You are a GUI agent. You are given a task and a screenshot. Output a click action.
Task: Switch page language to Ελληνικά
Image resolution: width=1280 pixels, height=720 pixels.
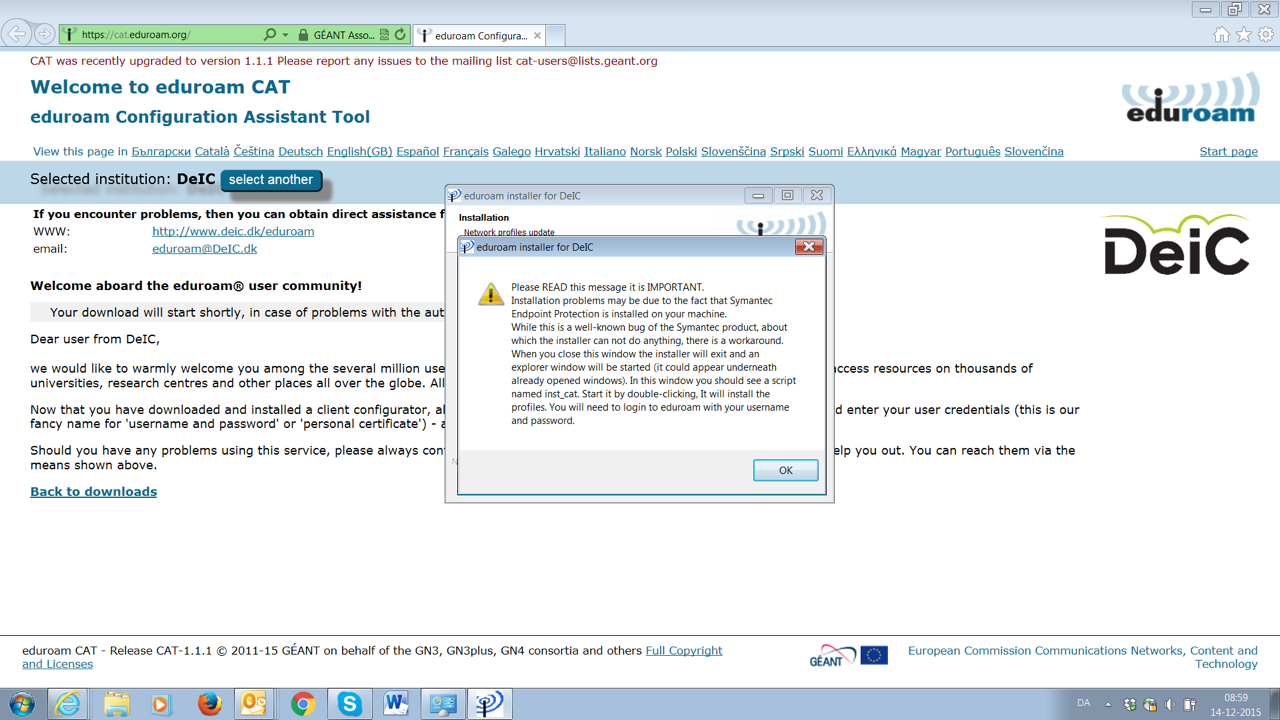tap(872, 152)
